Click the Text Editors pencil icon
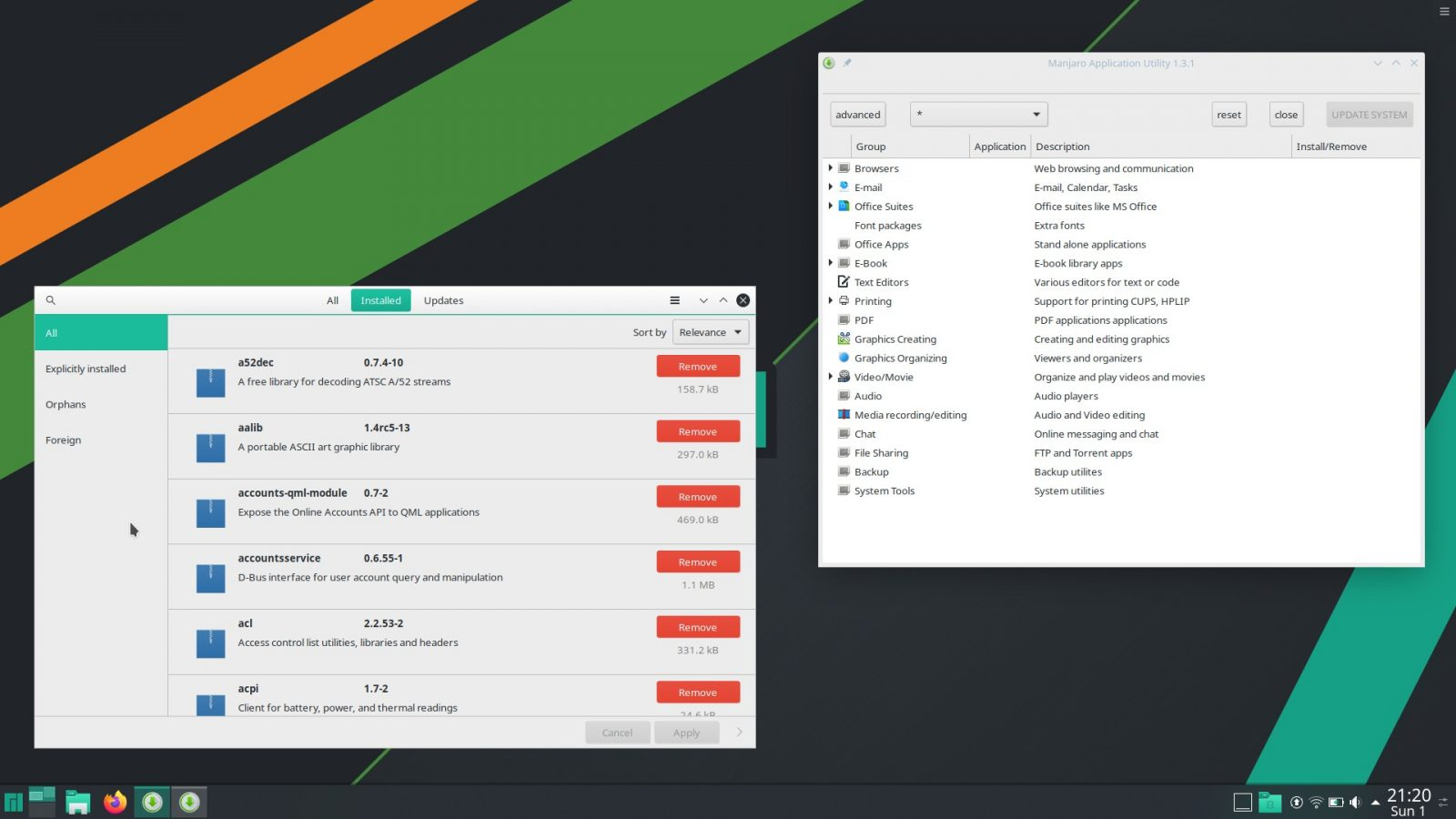Viewport: 1456px width, 819px height. pos(844,282)
